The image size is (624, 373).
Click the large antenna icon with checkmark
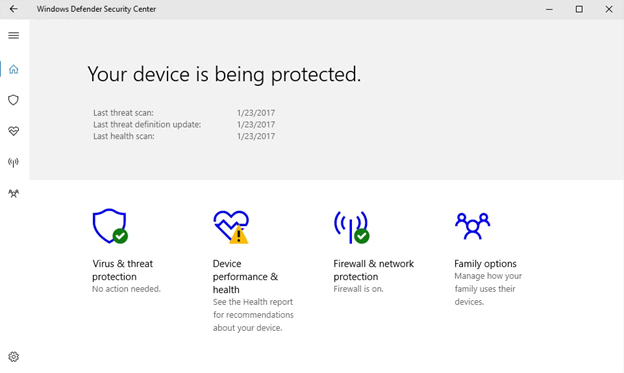coord(351,227)
